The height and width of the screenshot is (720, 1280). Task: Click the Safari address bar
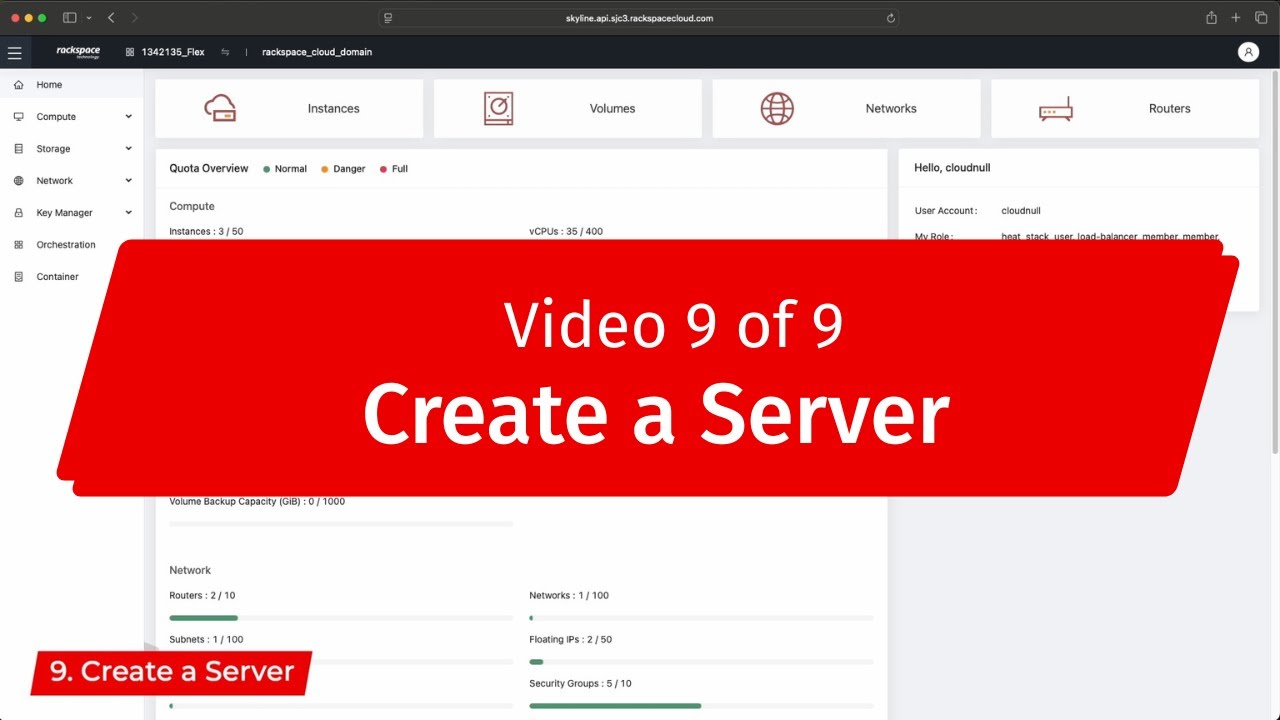point(639,18)
